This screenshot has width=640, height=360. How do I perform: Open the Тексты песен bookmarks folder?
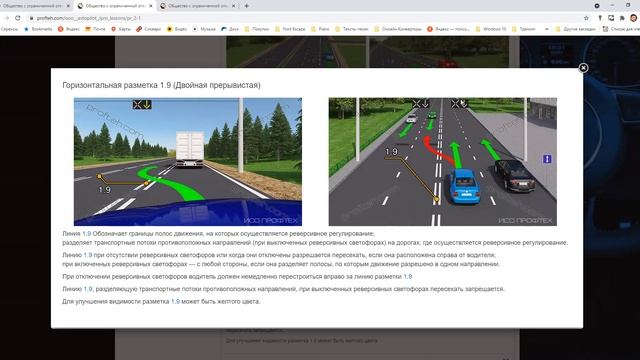point(351,29)
